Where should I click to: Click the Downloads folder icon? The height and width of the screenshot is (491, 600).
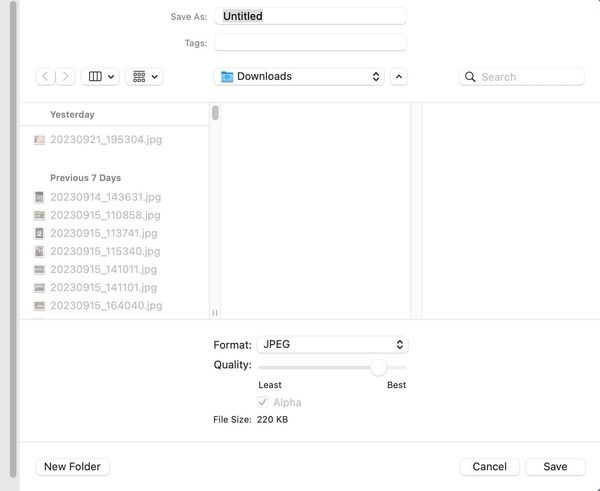point(227,77)
